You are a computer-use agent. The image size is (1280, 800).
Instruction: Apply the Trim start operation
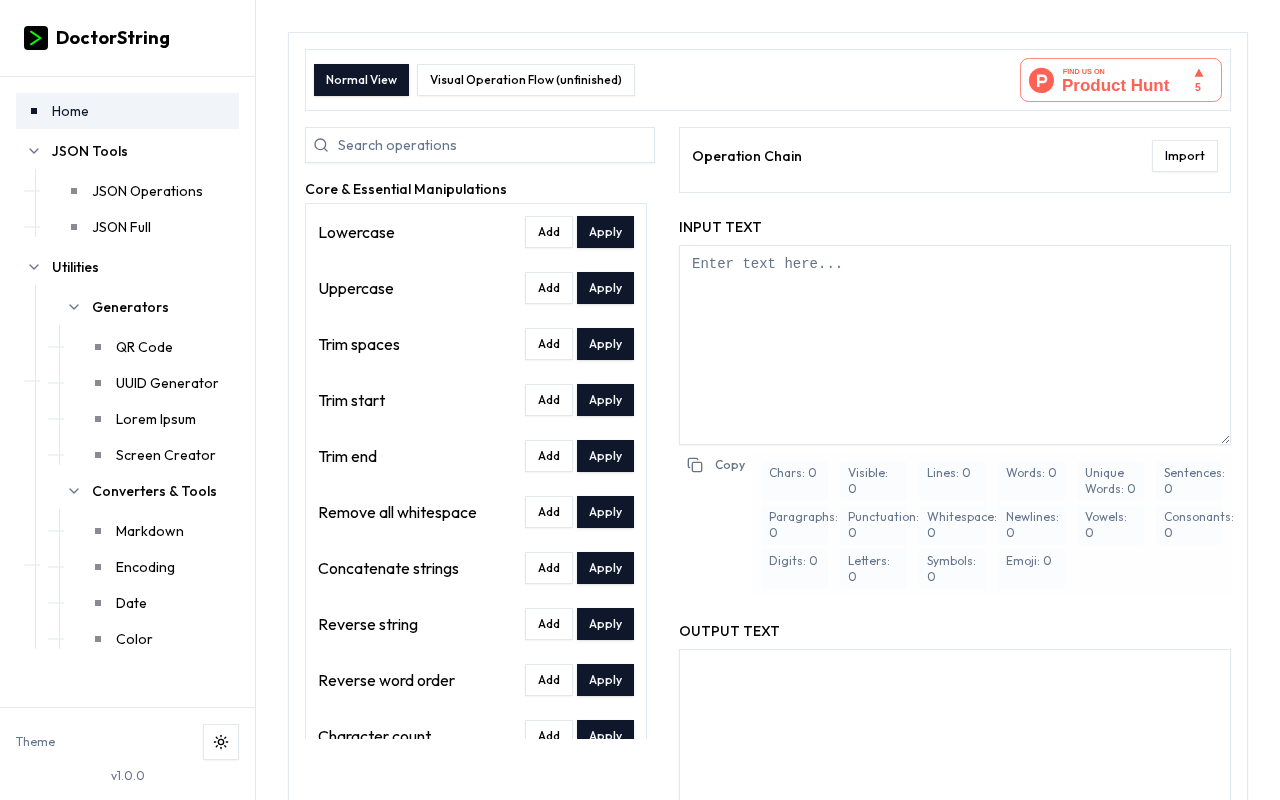(605, 400)
